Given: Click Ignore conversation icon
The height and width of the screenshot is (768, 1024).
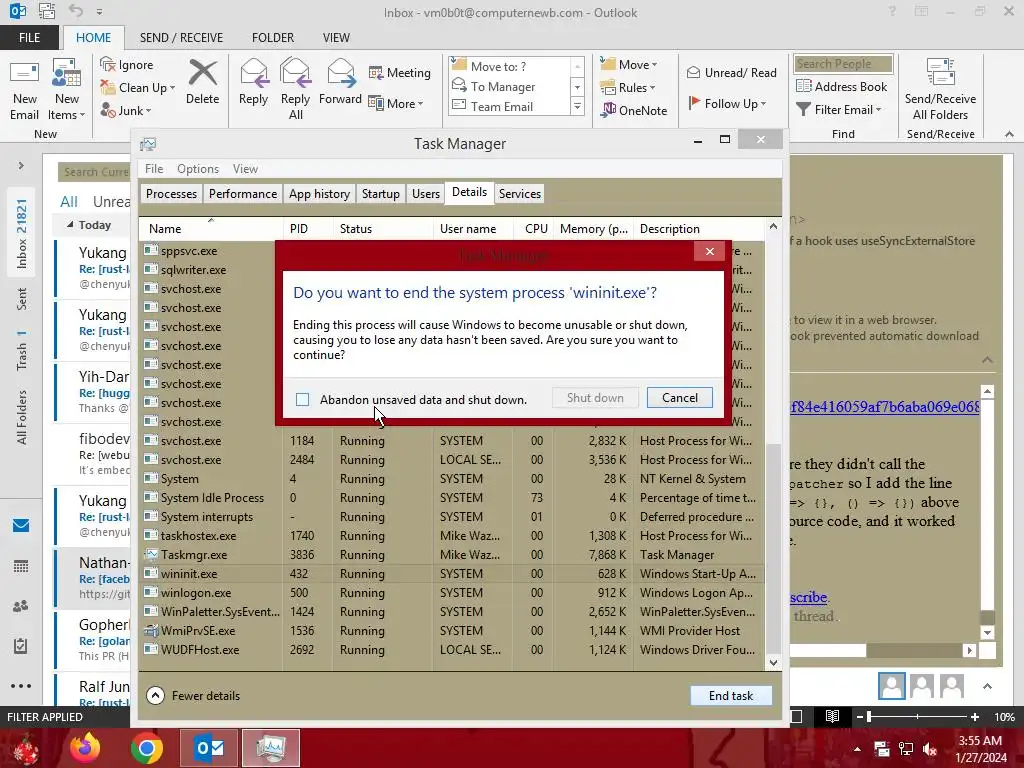Looking at the screenshot, I should click(x=127, y=65).
